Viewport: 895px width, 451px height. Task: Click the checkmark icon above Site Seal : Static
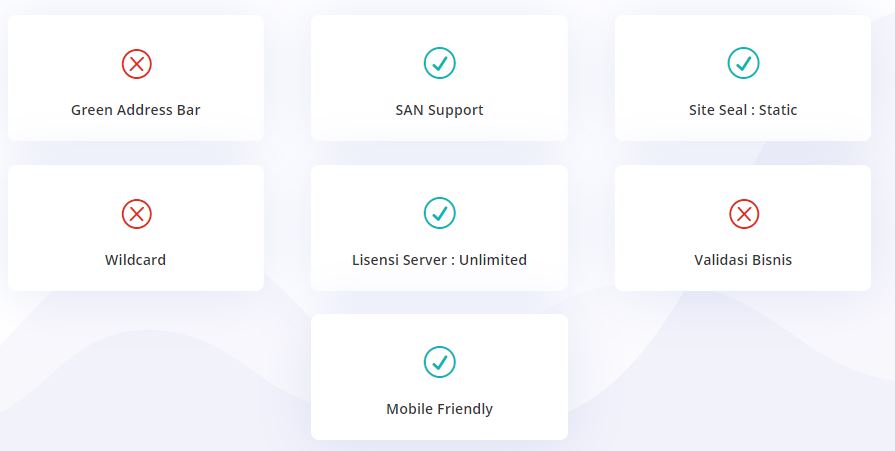[743, 64]
